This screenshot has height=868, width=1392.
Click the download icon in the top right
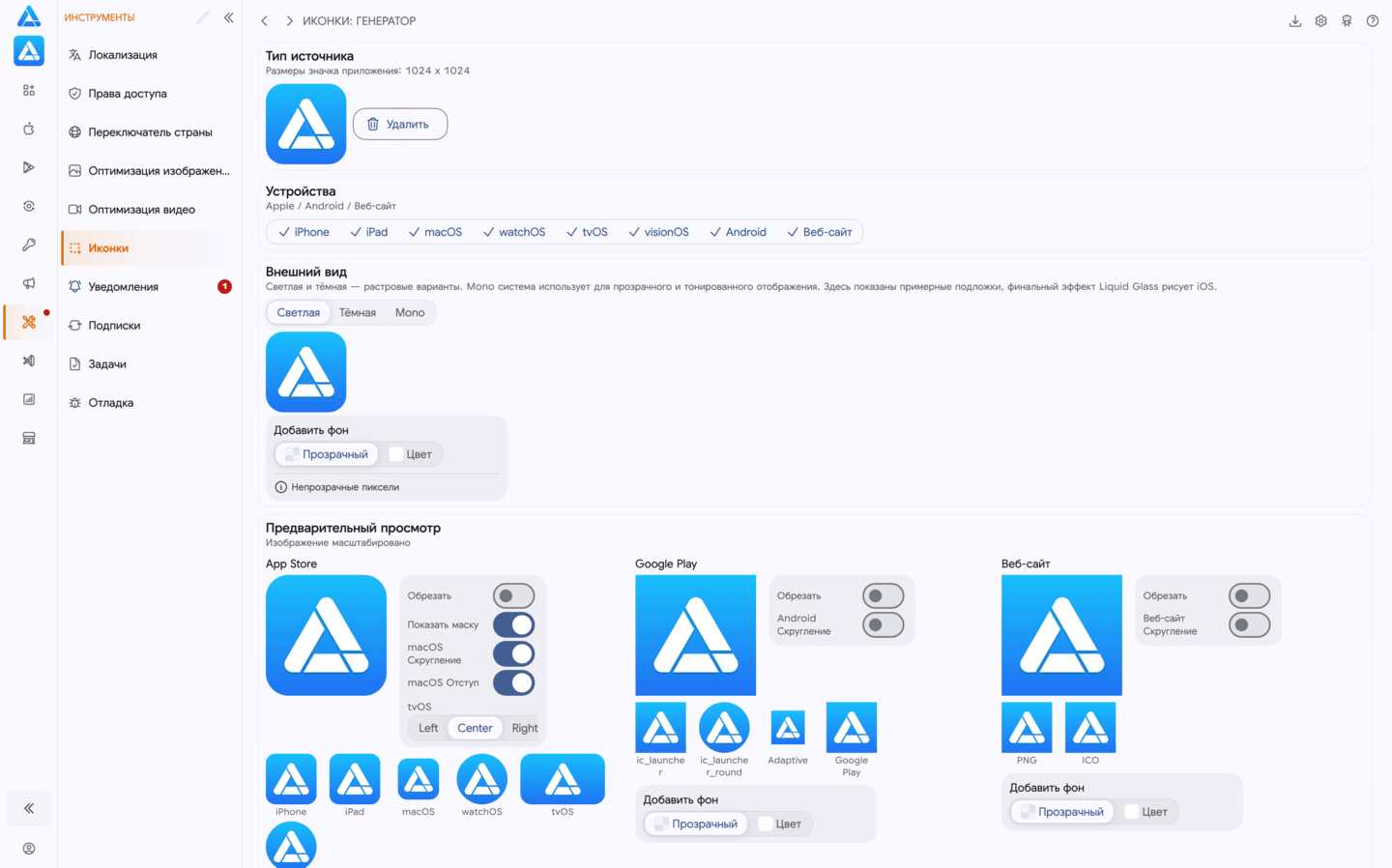1295,20
